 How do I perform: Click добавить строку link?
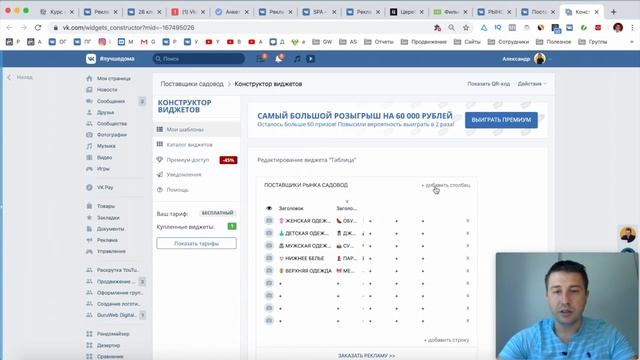447,340
